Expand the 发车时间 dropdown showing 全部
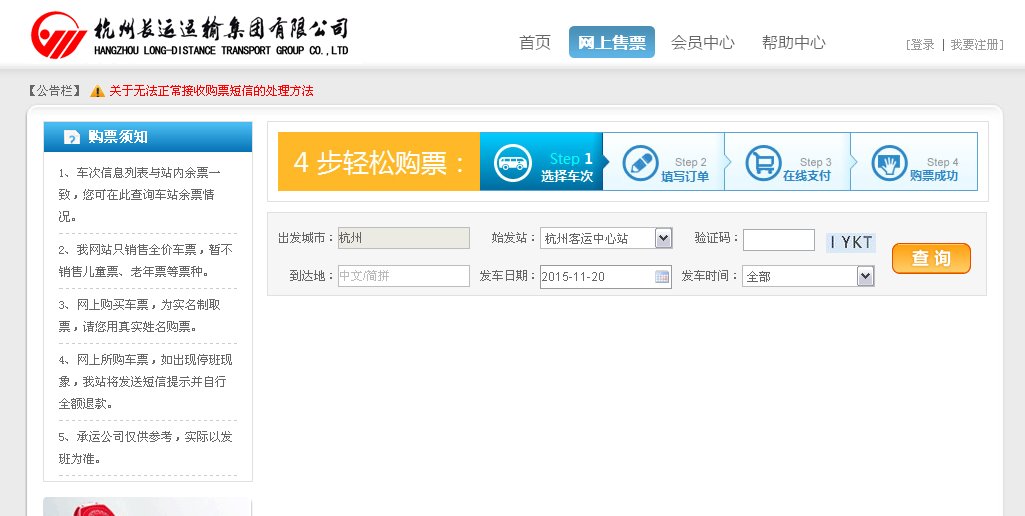 (865, 277)
